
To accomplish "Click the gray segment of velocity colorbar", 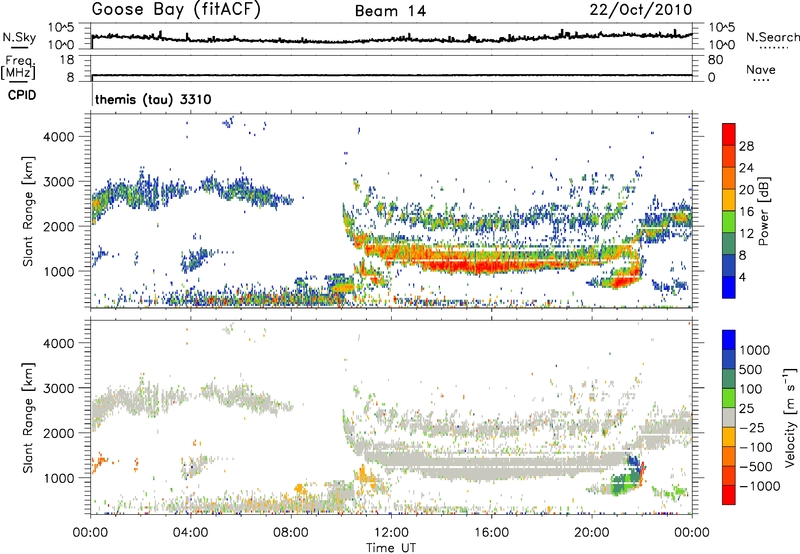I will click(x=729, y=417).
